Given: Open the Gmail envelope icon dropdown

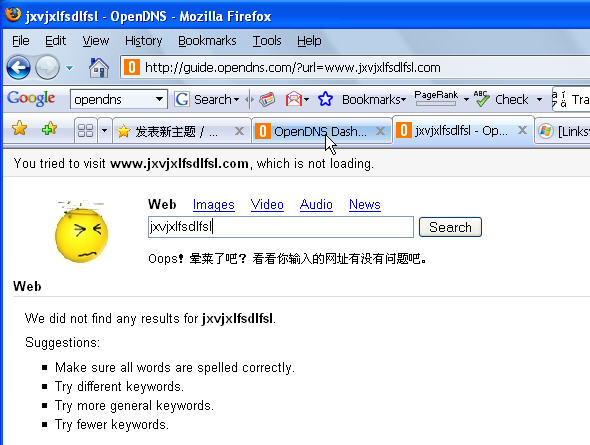Looking at the screenshot, I should pyautogui.click(x=306, y=100).
